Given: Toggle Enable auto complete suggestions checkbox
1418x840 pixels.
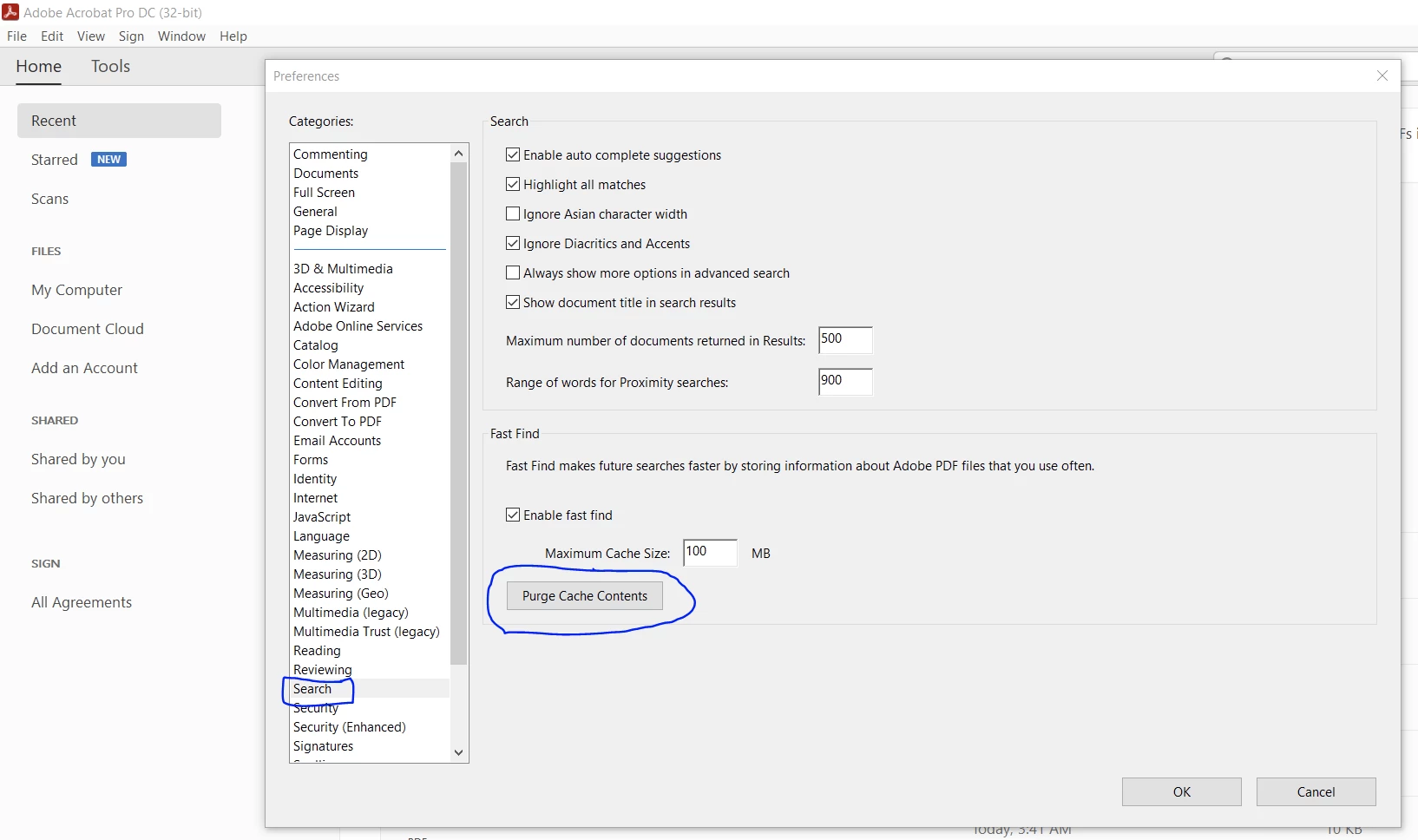Looking at the screenshot, I should (513, 154).
